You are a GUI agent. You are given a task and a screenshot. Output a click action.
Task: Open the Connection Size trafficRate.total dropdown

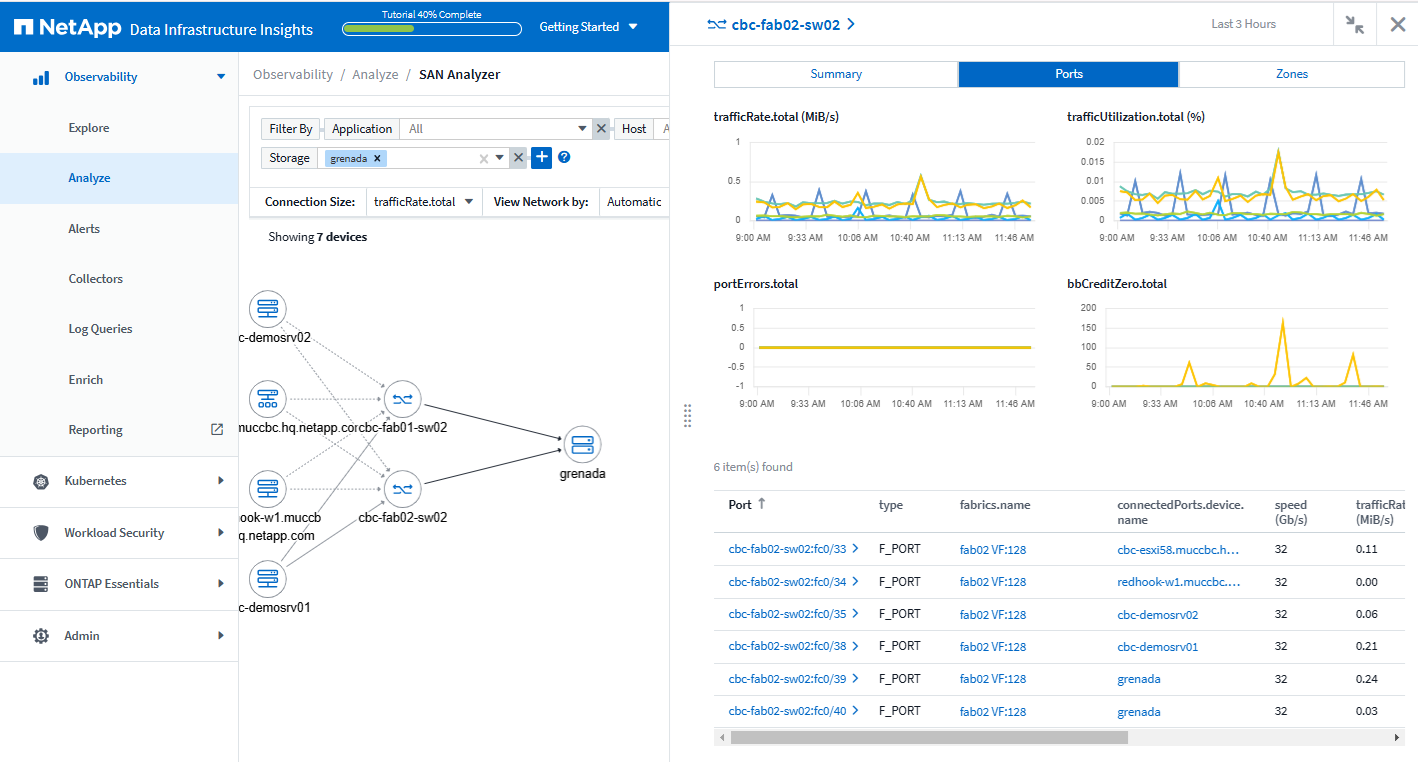point(423,202)
